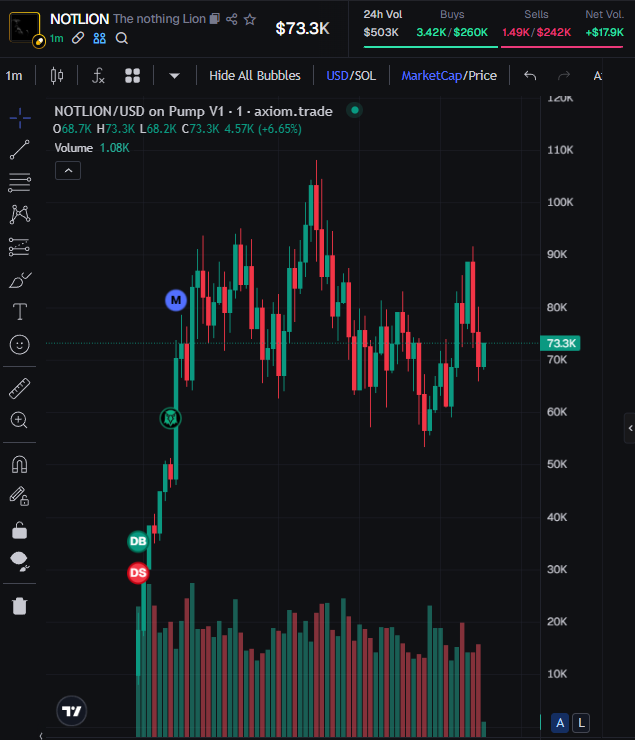The image size is (635, 740).
Task: Expand the toolbar dropdown arrow
Action: click(175, 76)
